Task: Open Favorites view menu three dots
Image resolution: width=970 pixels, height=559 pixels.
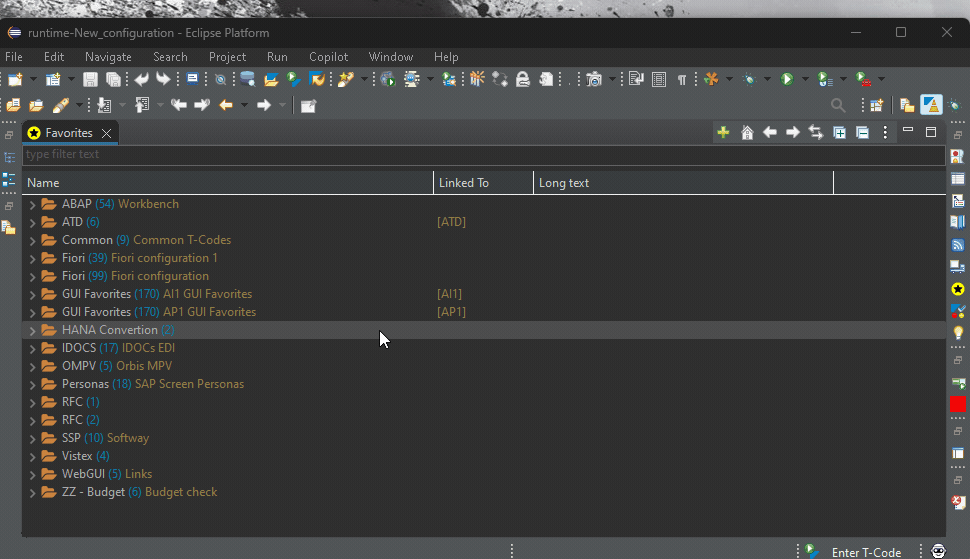Action: tap(885, 132)
